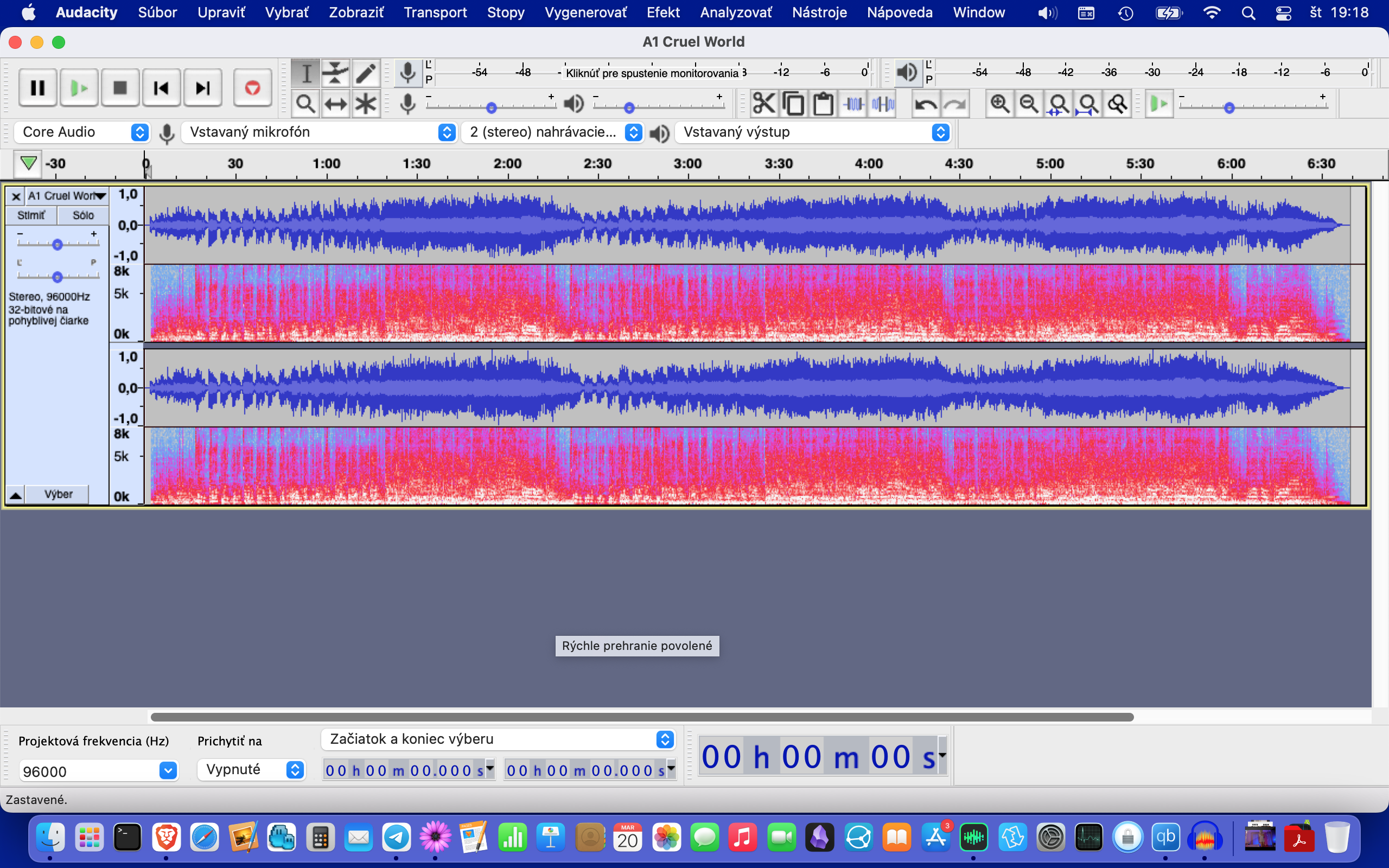
Task: Select the Envelope tool
Action: tap(335, 73)
